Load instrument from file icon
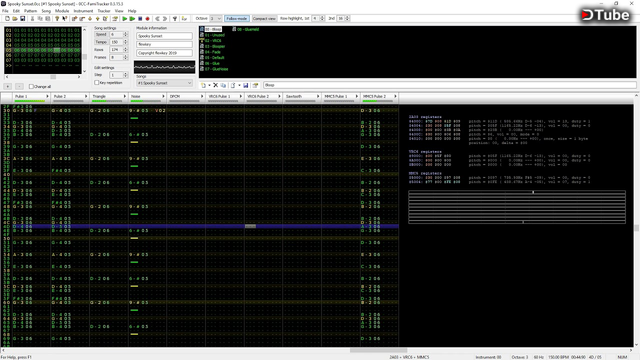This screenshot has height=360, width=640. click(233, 85)
